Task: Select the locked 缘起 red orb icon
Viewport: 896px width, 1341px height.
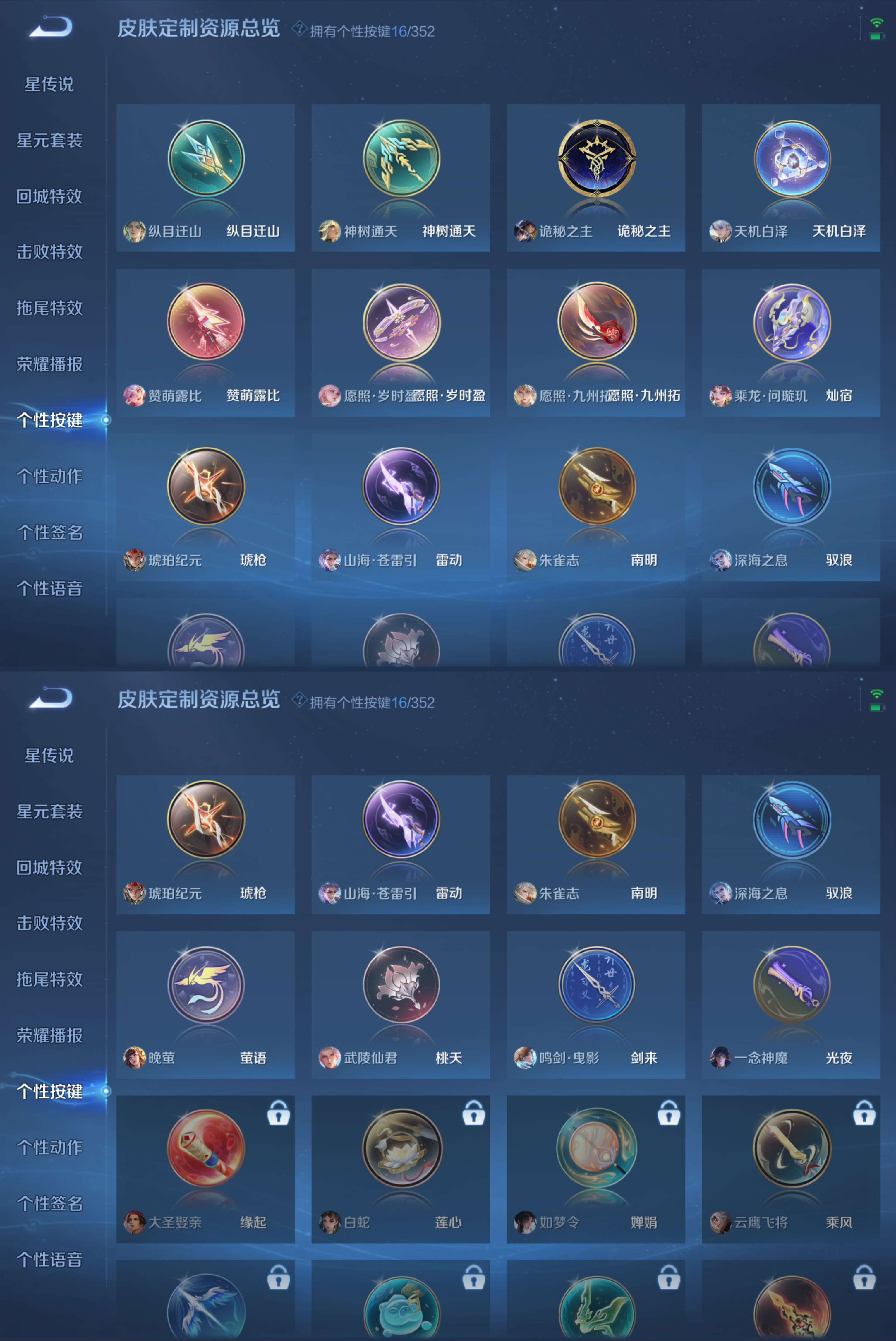Action: tap(206, 1148)
